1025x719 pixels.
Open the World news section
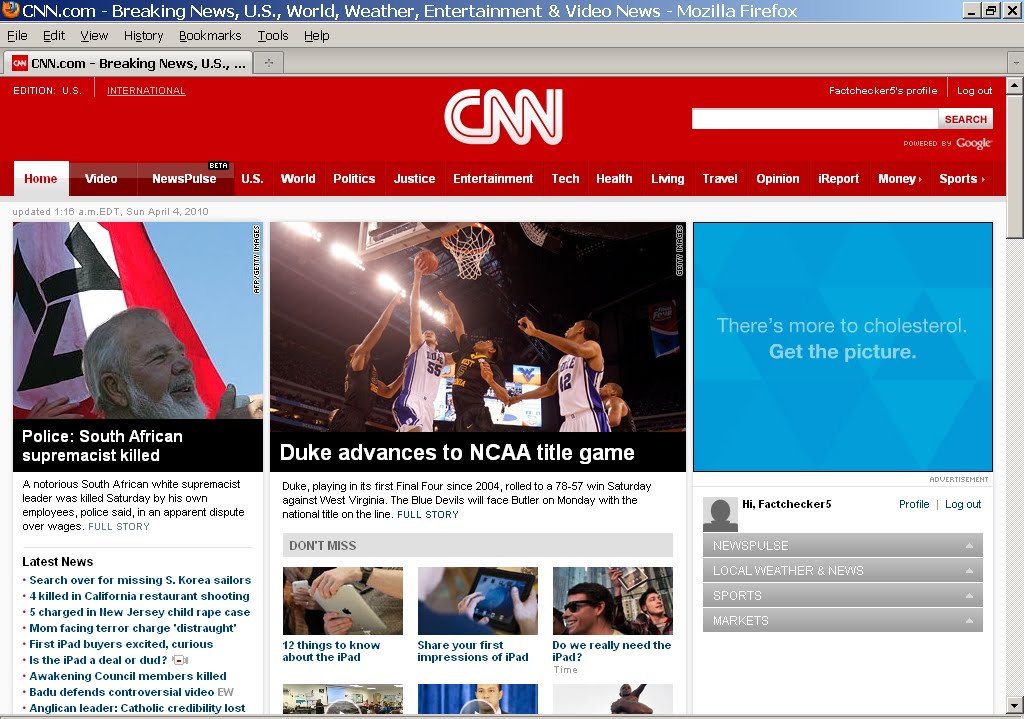click(298, 178)
